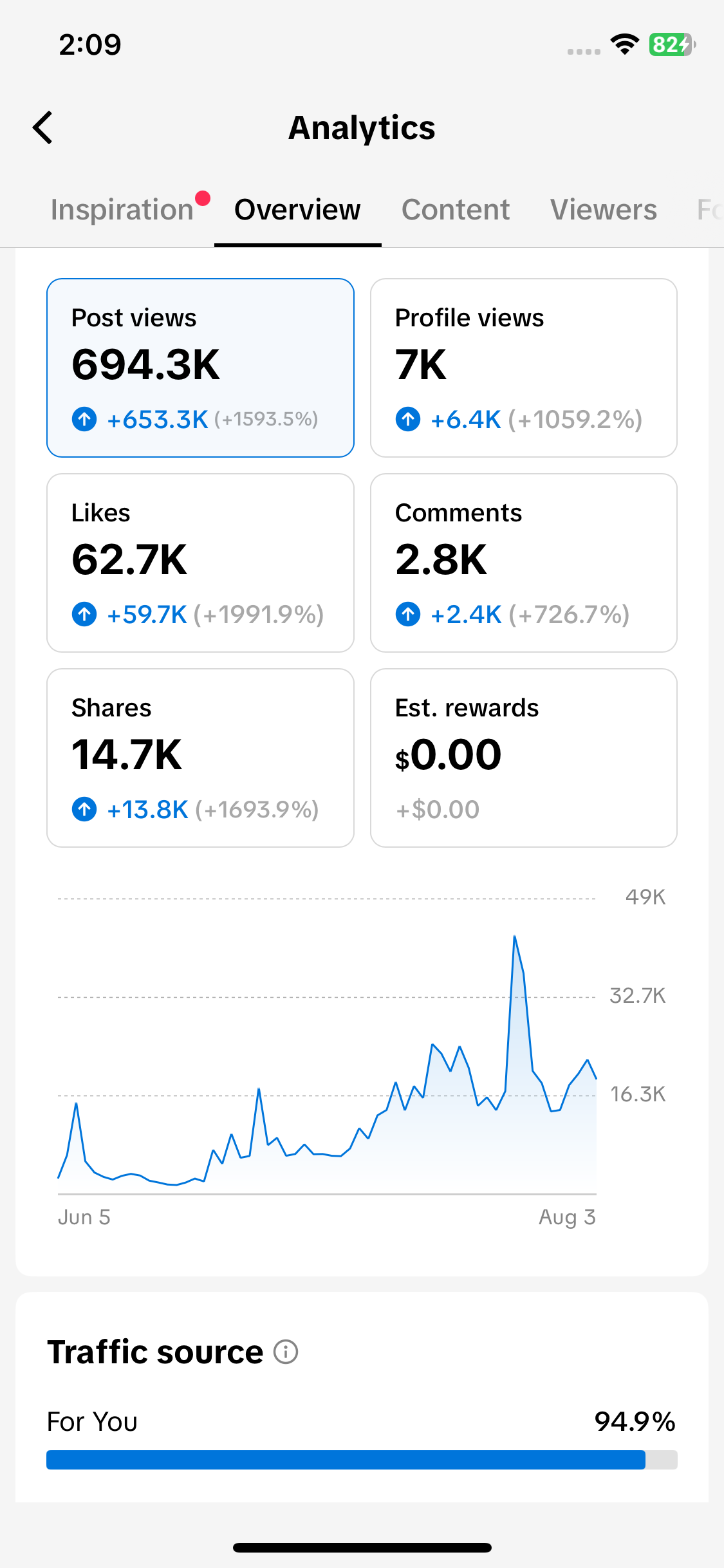The width and height of the screenshot is (724, 1568).
Task: Tap the battery indicator icon
Action: [x=672, y=44]
